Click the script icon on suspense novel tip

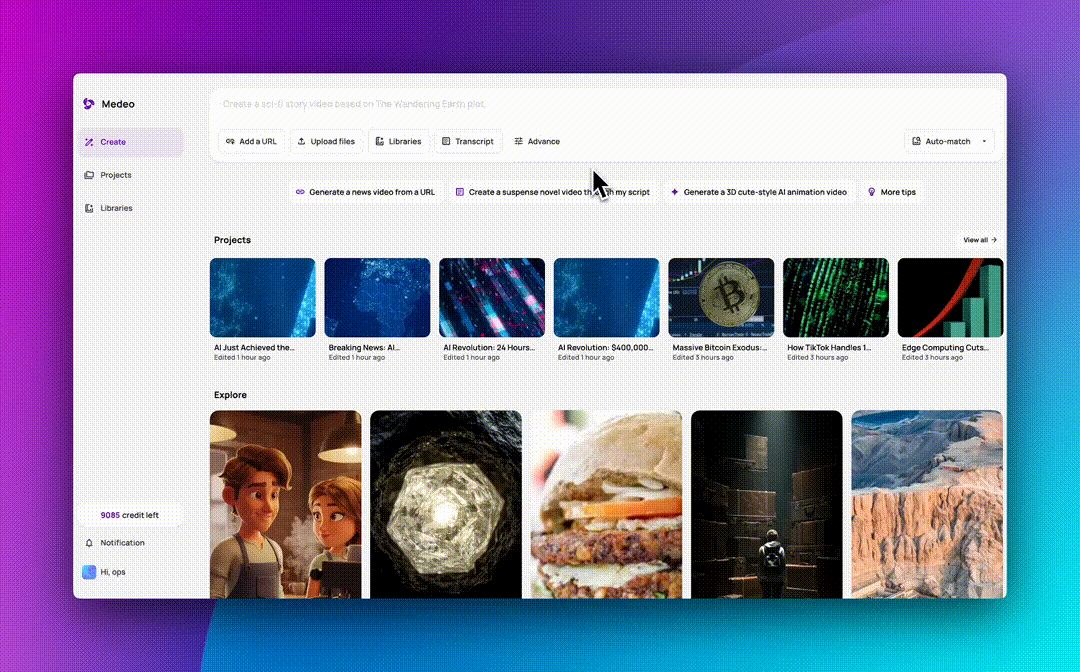[459, 192]
